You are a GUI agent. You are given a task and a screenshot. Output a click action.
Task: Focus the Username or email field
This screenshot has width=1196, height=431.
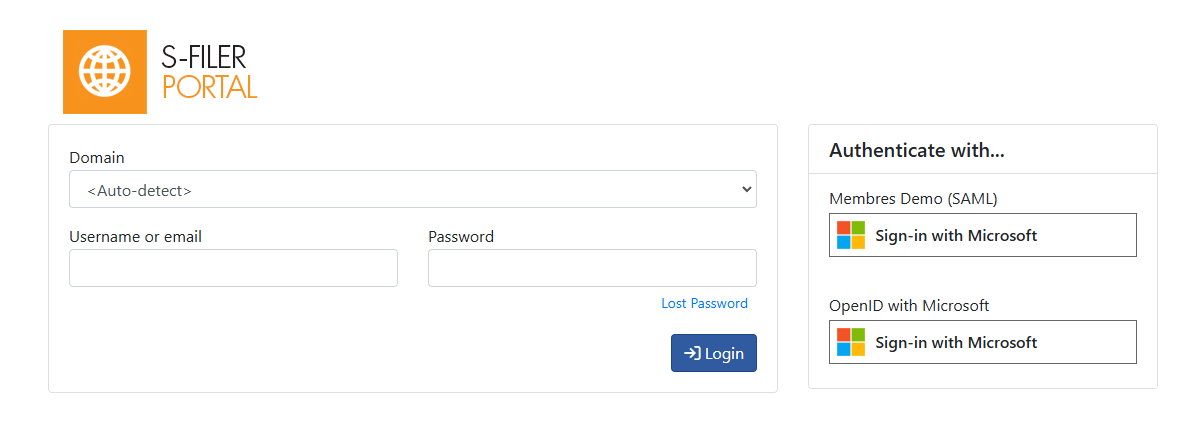pos(233,268)
